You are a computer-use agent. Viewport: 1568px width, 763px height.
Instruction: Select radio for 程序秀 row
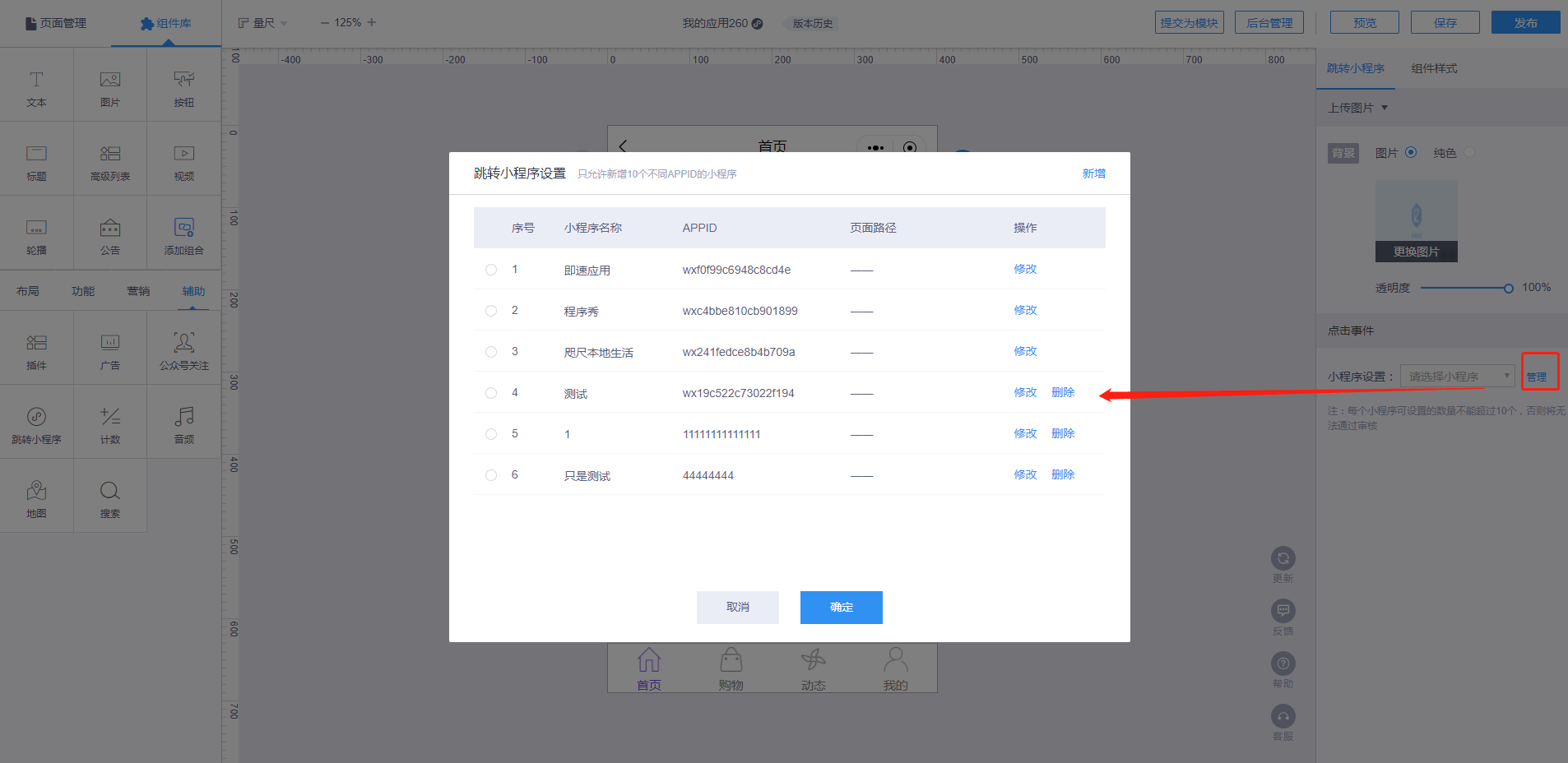[x=491, y=311]
